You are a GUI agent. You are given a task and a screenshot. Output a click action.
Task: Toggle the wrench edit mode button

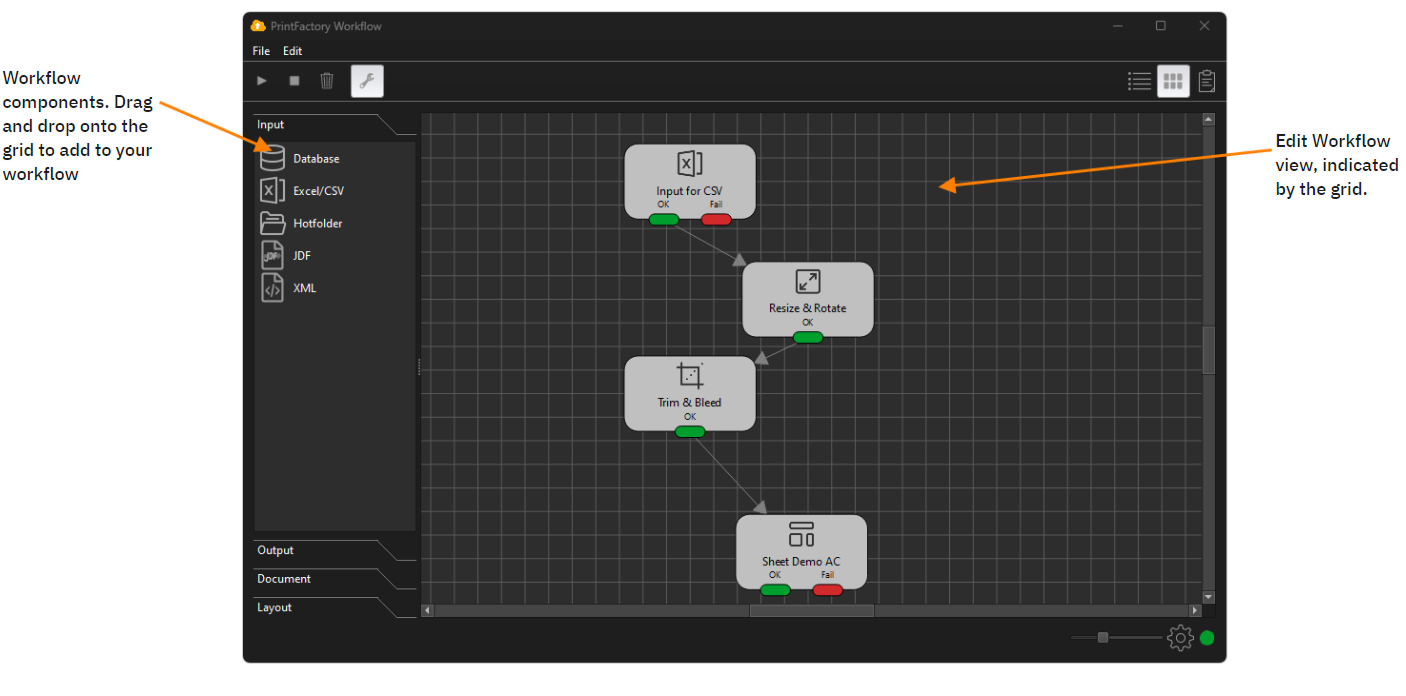tap(367, 81)
